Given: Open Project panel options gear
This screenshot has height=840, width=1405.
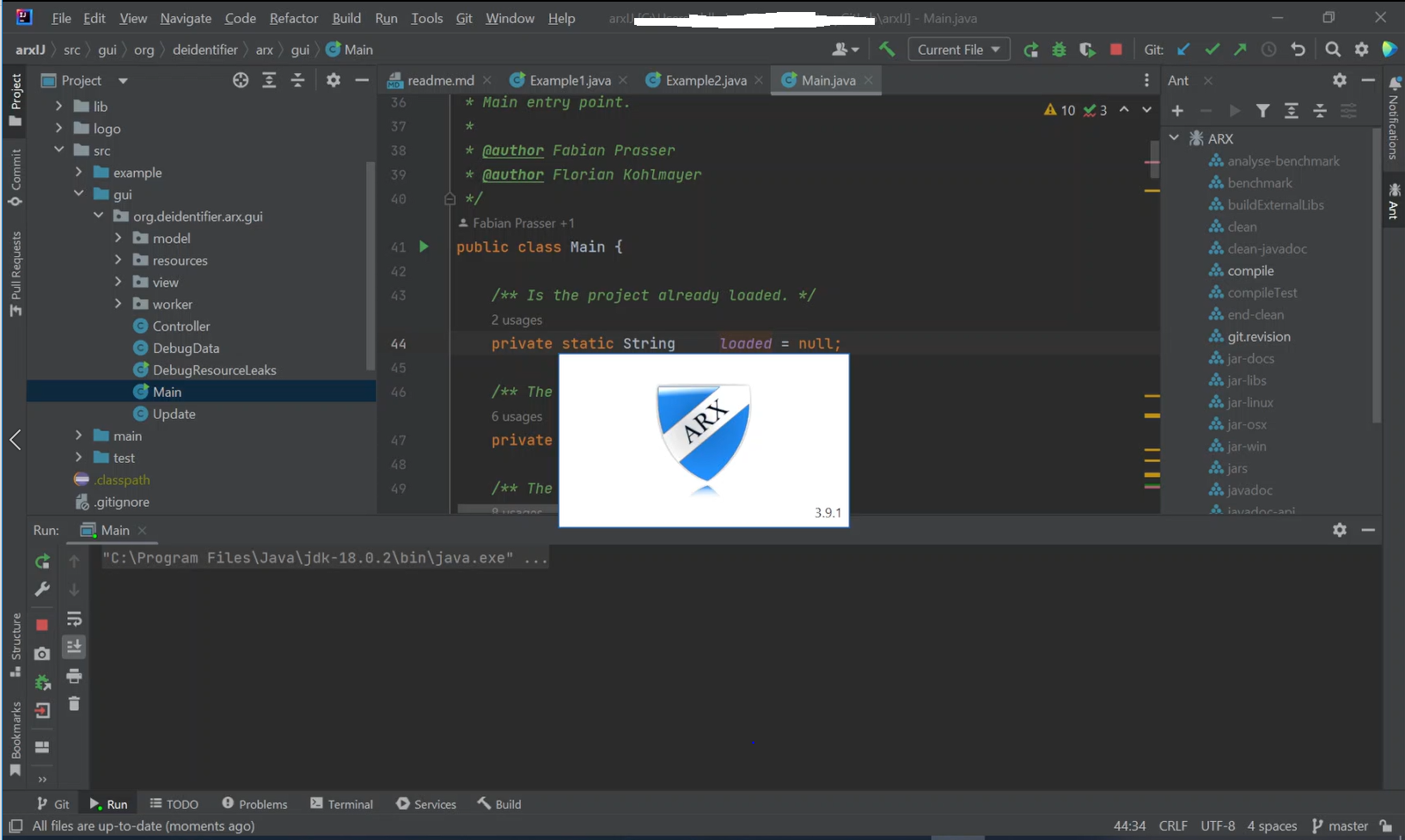Looking at the screenshot, I should 333,80.
